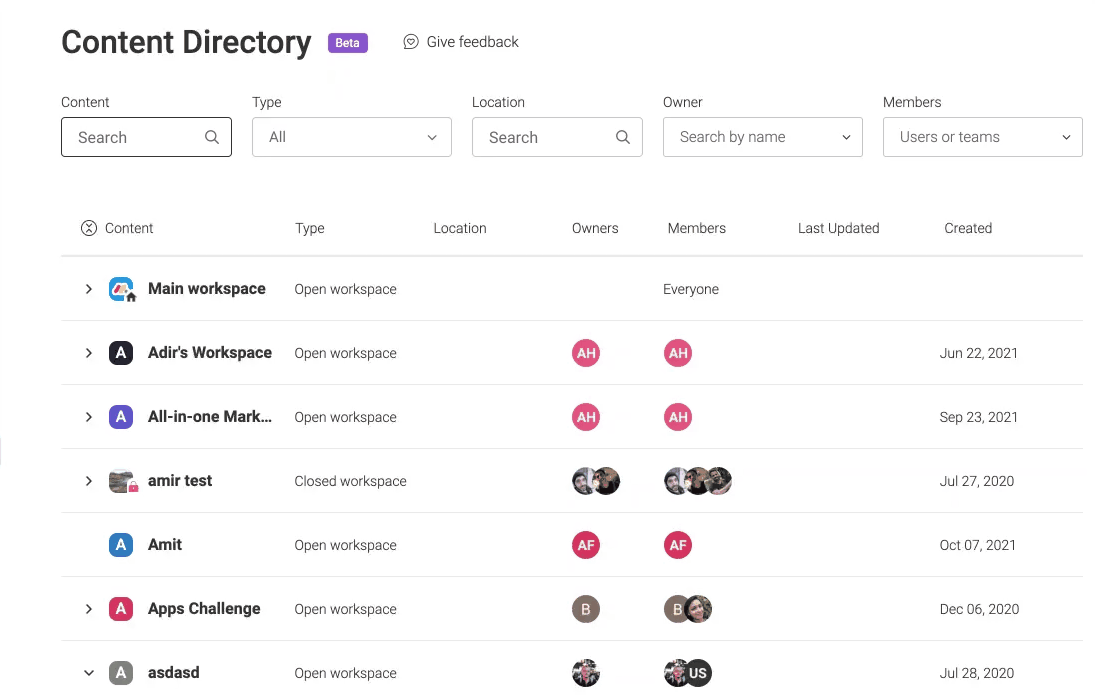The width and height of the screenshot is (1095, 696).
Task: Expand the Adir's Workspace row
Action: coord(89,353)
